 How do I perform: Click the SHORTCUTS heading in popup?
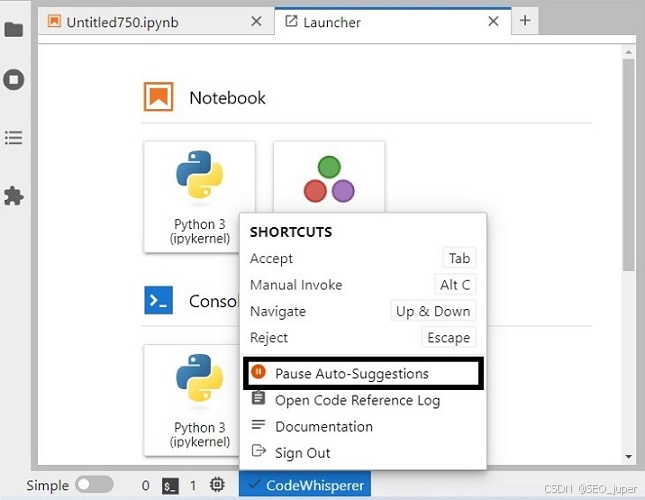point(291,232)
